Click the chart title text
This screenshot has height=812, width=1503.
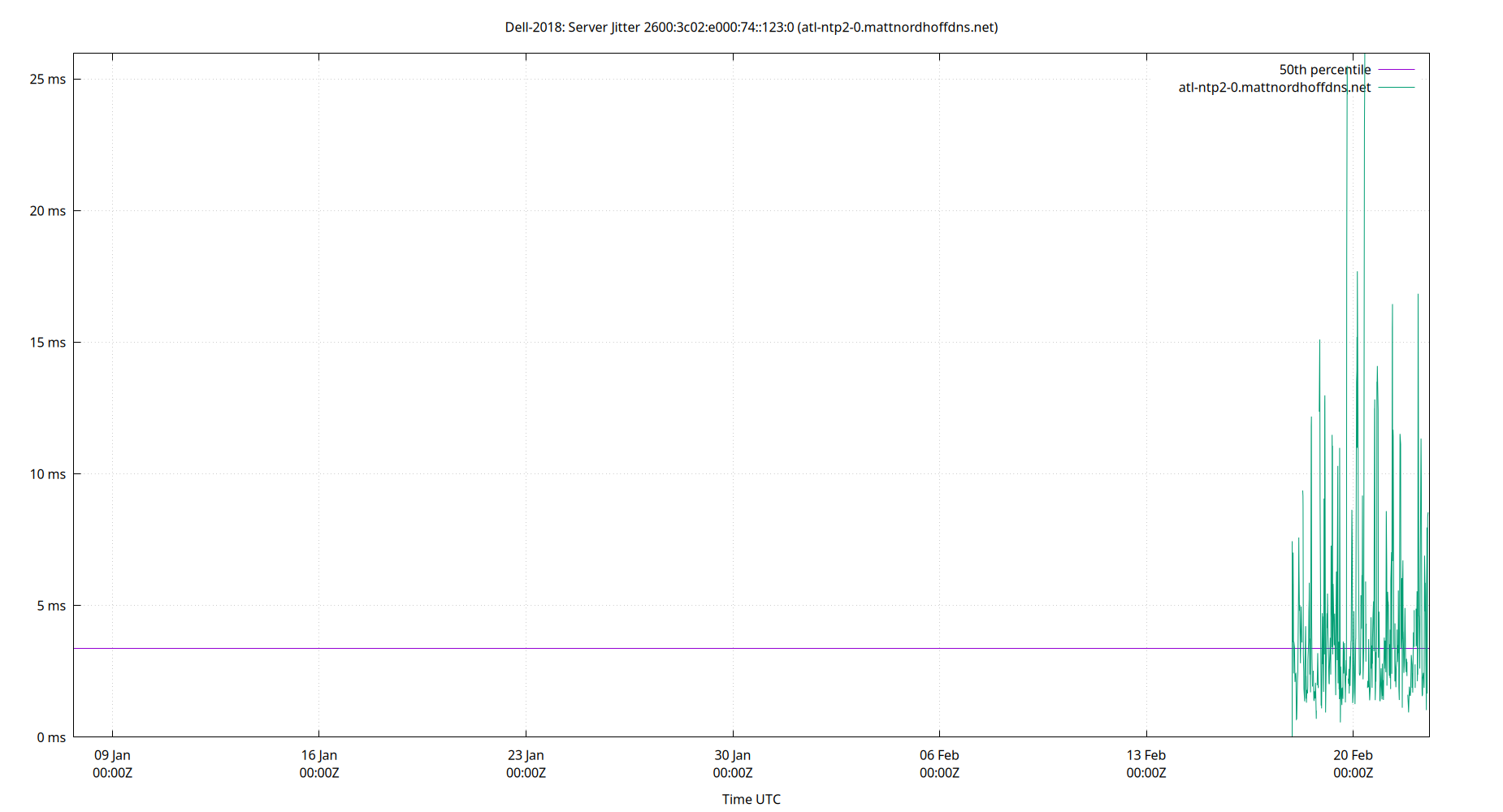pyautogui.click(x=751, y=27)
